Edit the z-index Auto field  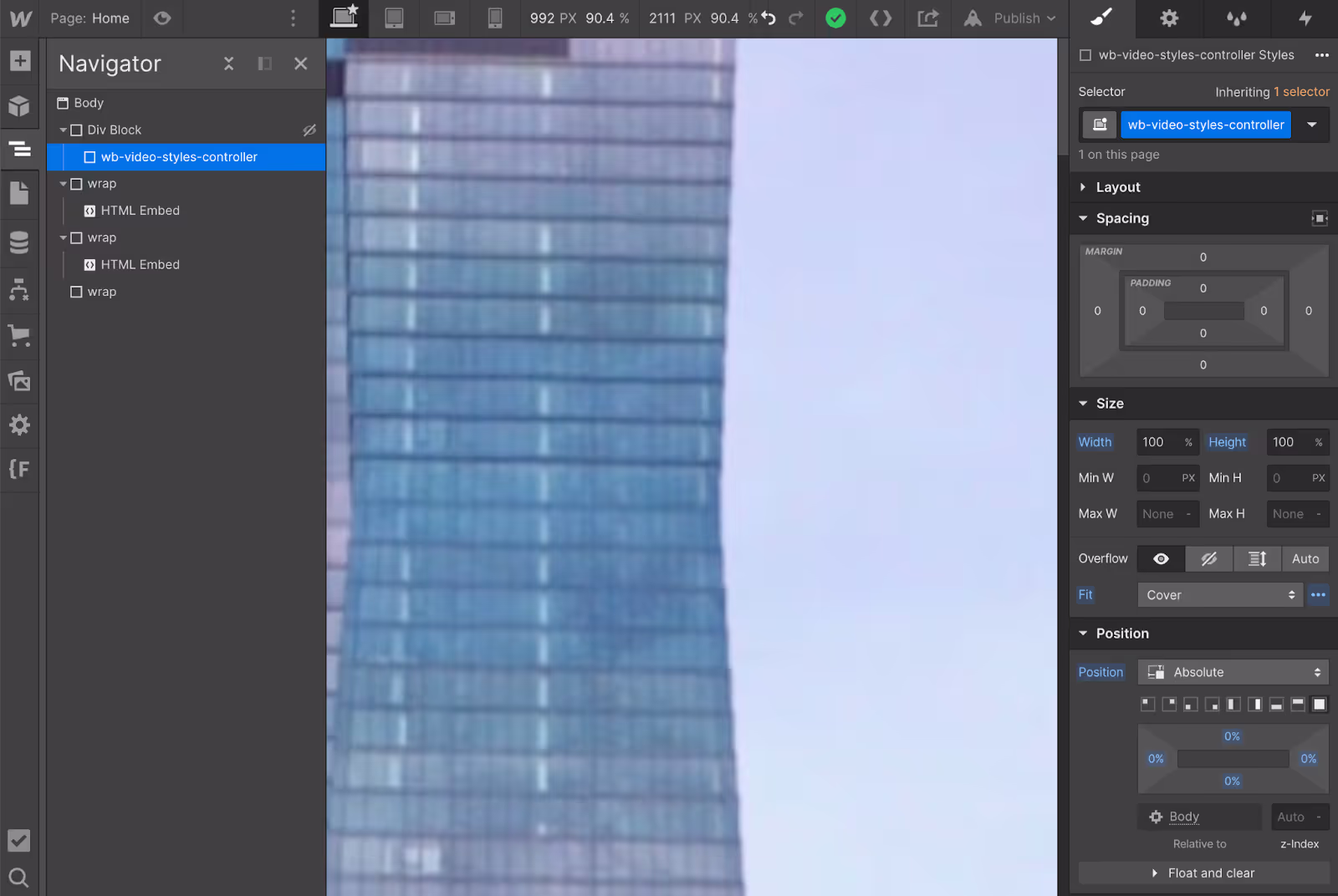(x=1299, y=817)
